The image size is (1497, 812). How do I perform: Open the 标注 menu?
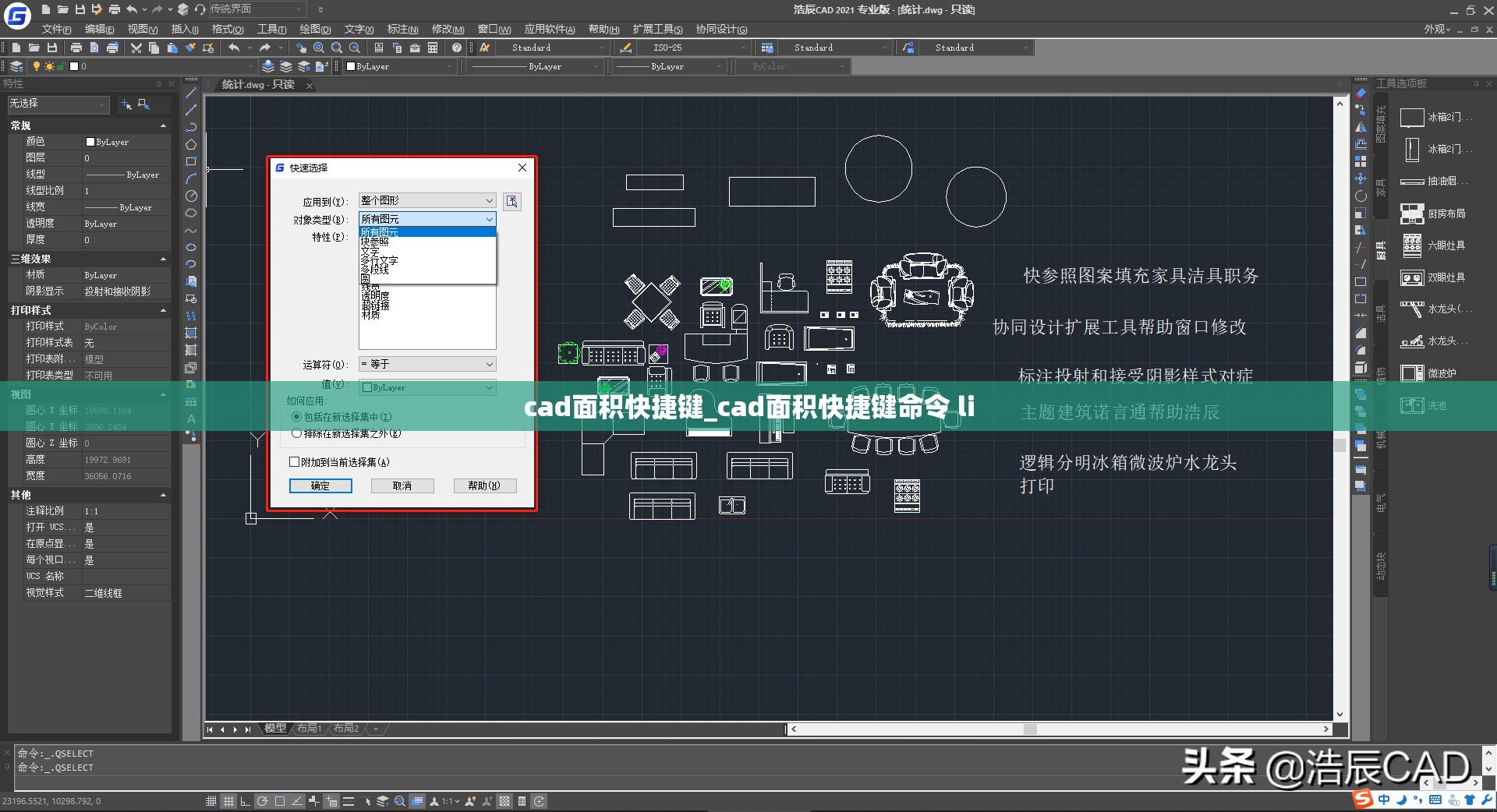coord(402,29)
